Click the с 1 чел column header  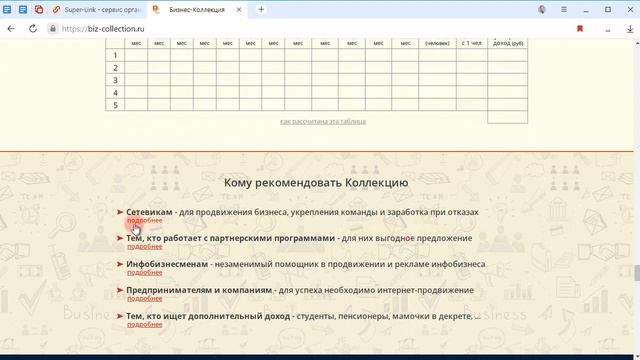(x=471, y=43)
